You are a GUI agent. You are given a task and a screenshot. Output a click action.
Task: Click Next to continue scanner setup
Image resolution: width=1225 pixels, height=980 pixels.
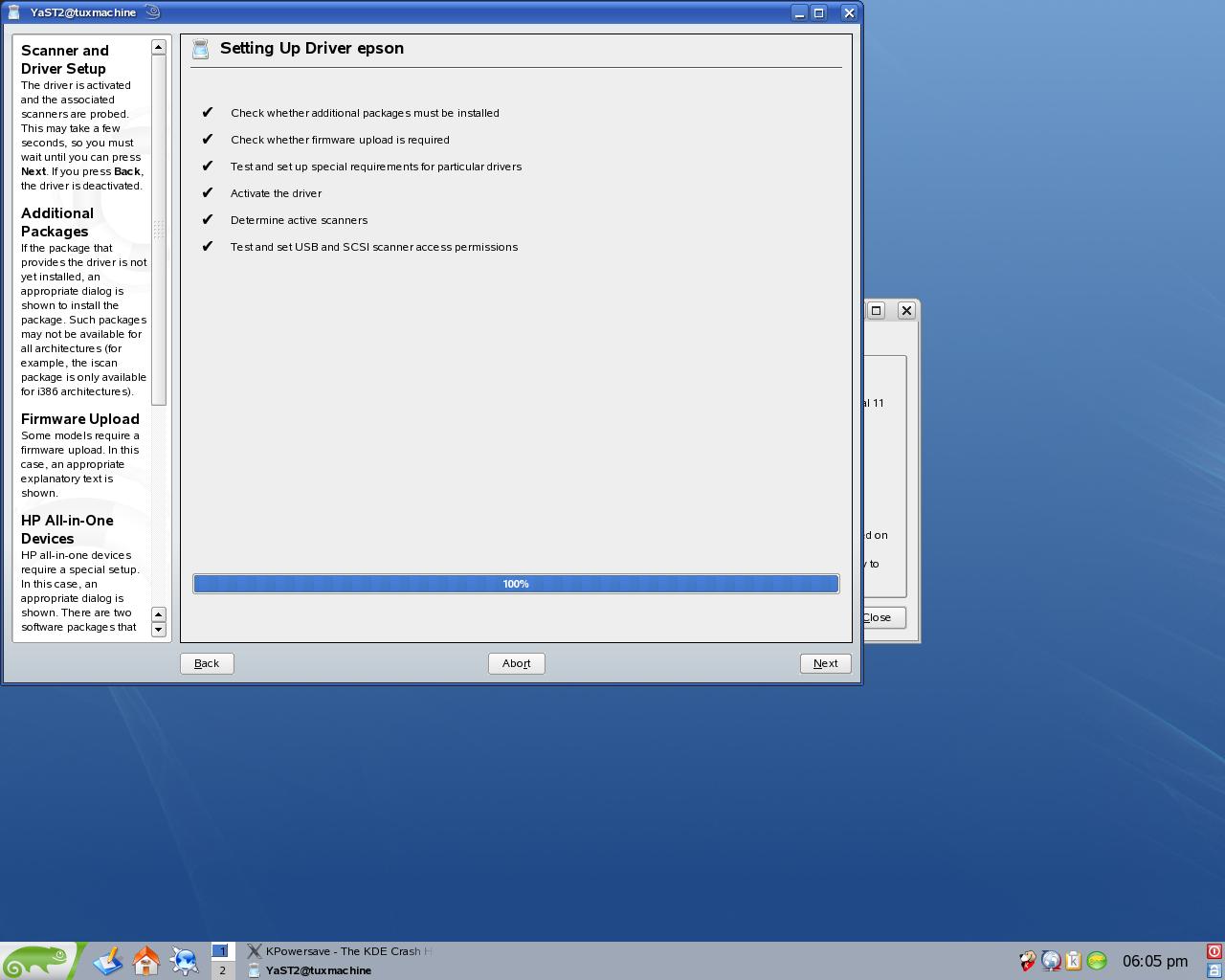point(826,663)
